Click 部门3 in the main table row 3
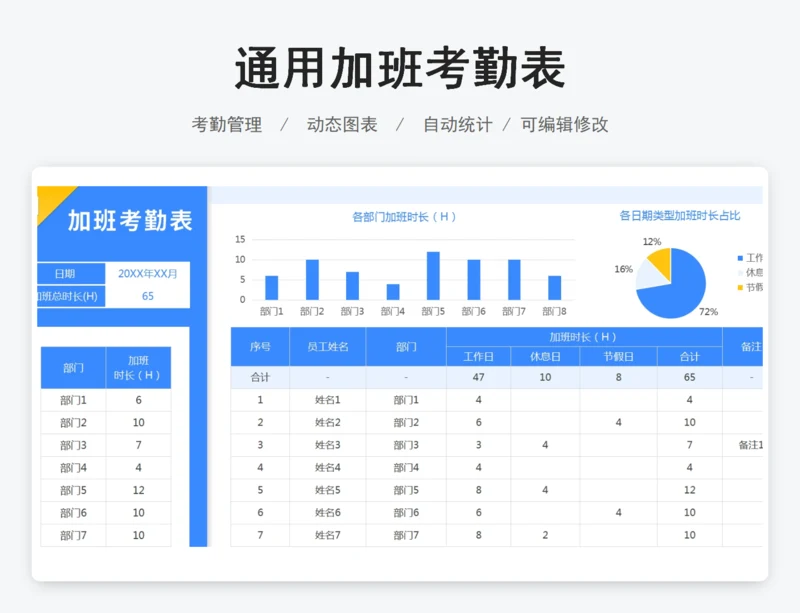This screenshot has height=613, width=800. [406, 445]
